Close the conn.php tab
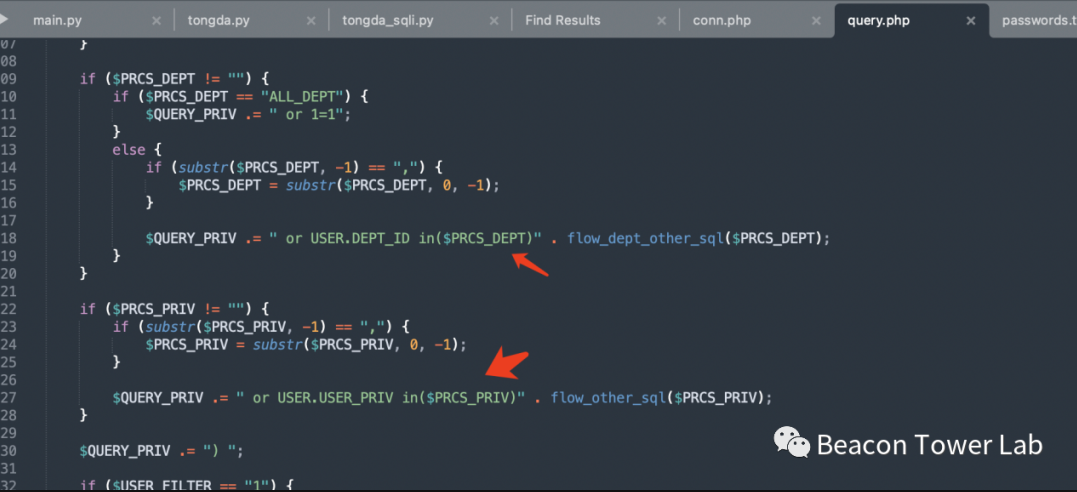Viewport: 1077px width, 492px height. (816, 21)
